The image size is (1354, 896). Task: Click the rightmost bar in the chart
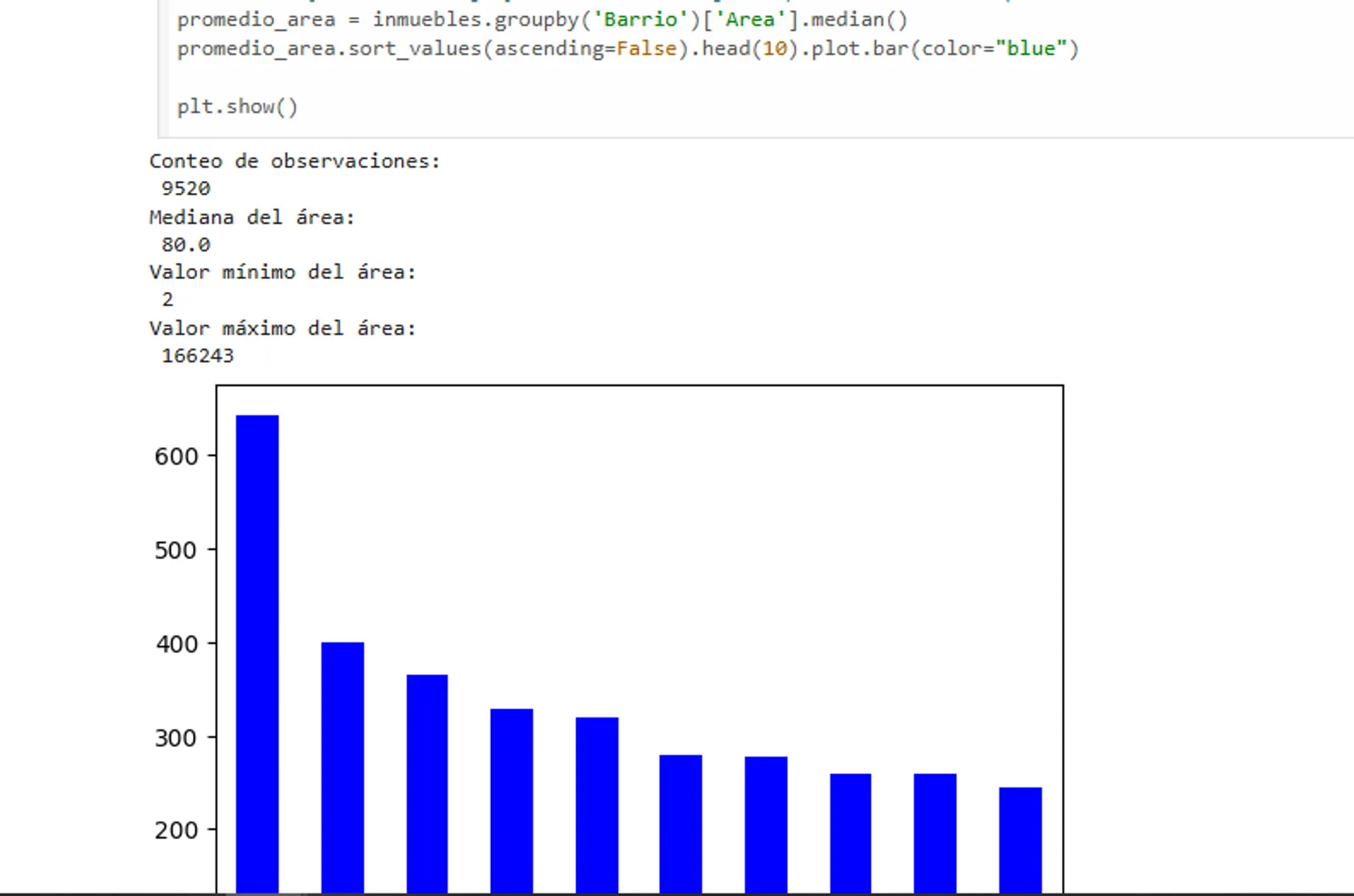(x=1020, y=838)
